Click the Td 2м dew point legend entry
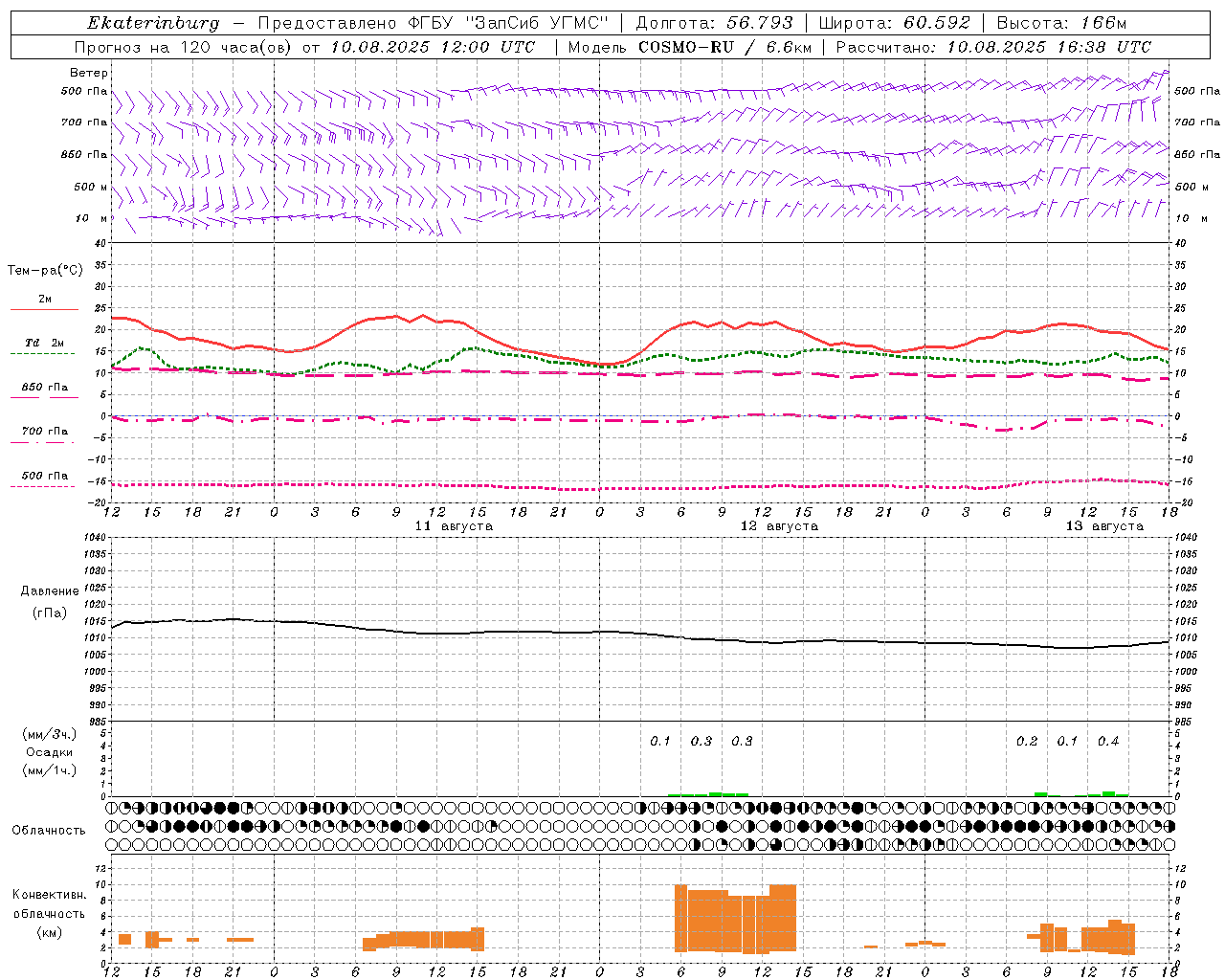Image resolution: width=1225 pixels, height=980 pixels. [x=44, y=343]
